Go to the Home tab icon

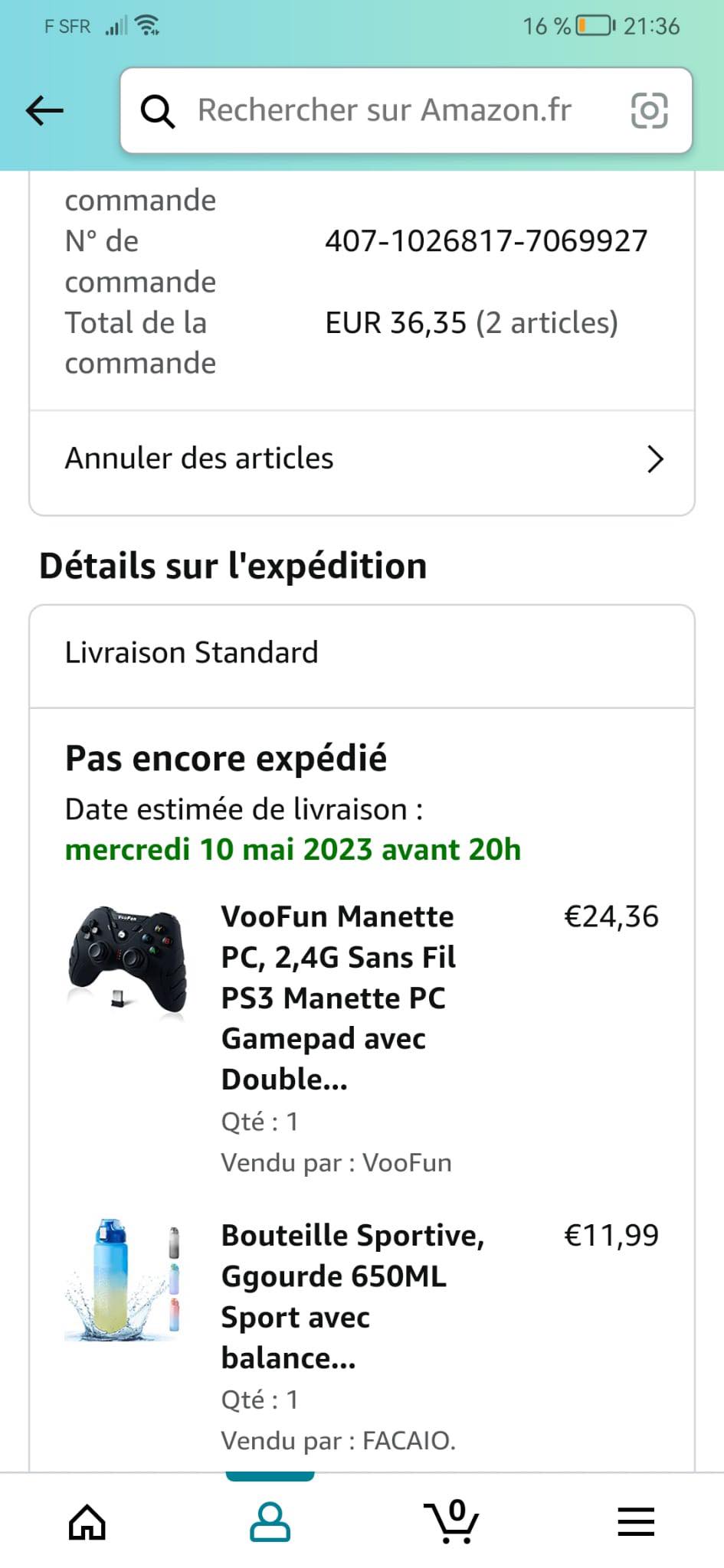click(87, 1521)
